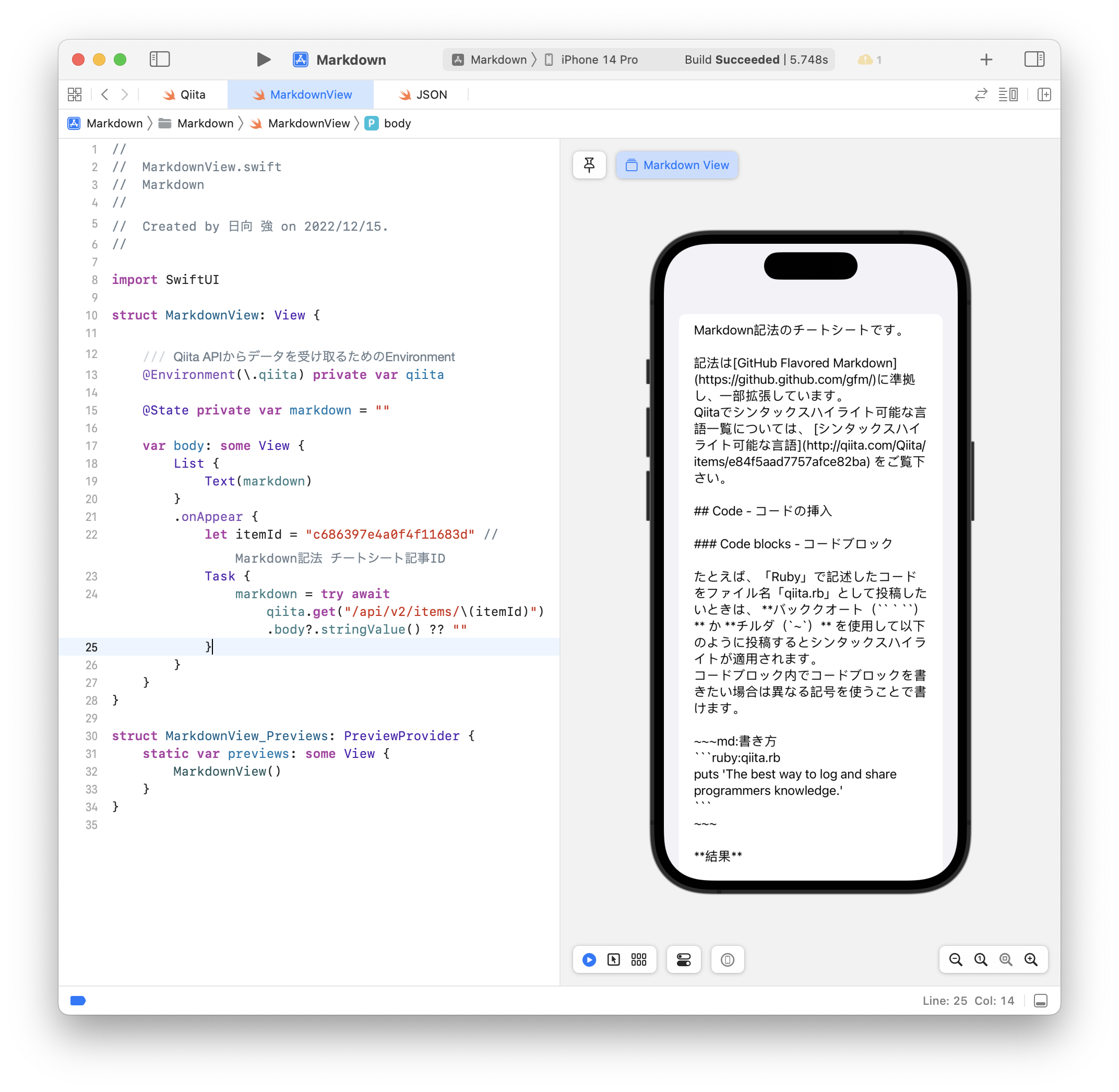Disable breakpoints via the bottom-left toggle
Screen dimensions: 1119x1092
click(x=79, y=1001)
